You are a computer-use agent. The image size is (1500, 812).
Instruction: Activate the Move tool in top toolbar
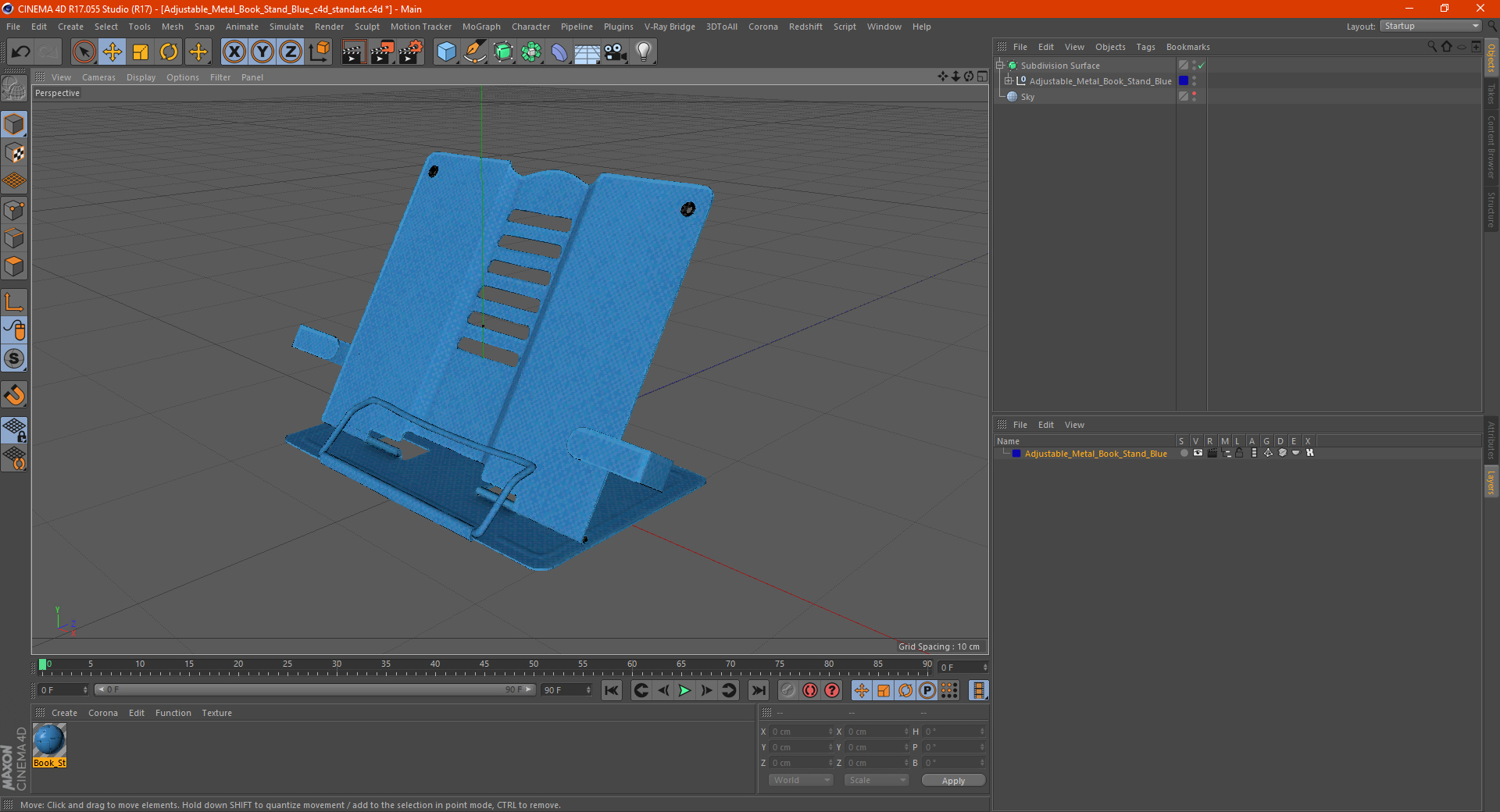click(112, 52)
